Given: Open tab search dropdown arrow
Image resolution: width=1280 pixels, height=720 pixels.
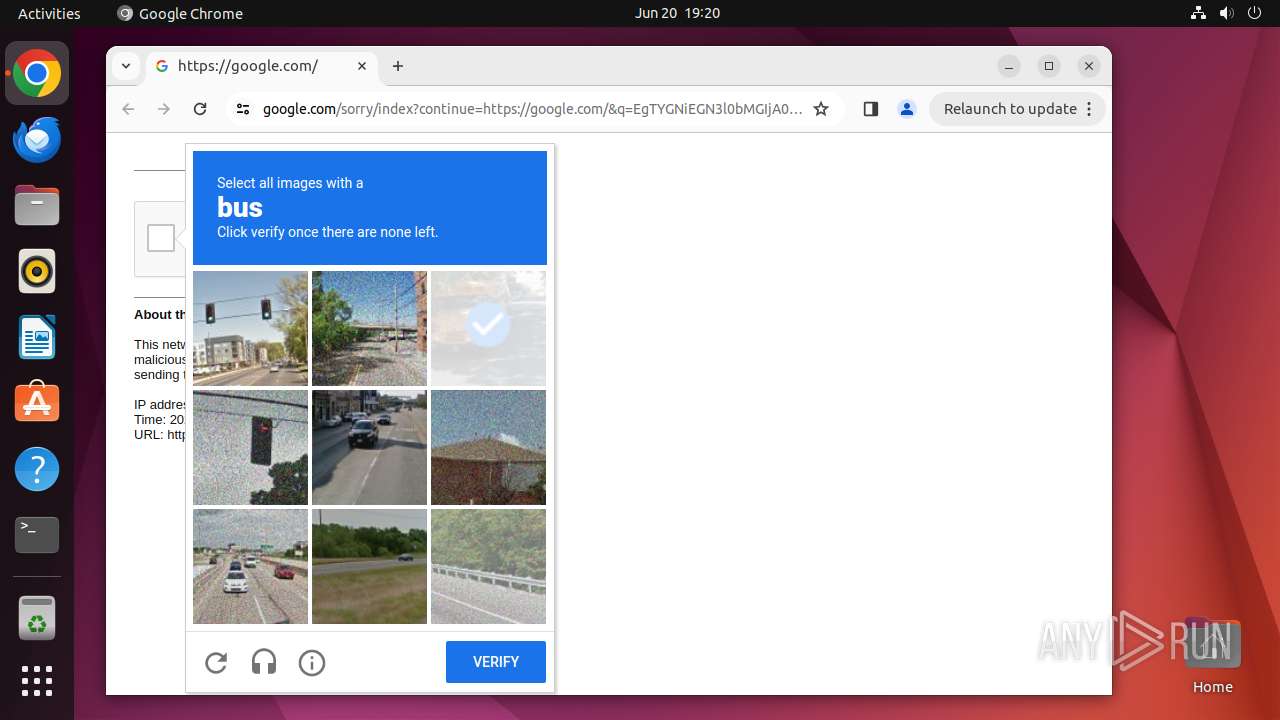Looking at the screenshot, I should [x=125, y=66].
